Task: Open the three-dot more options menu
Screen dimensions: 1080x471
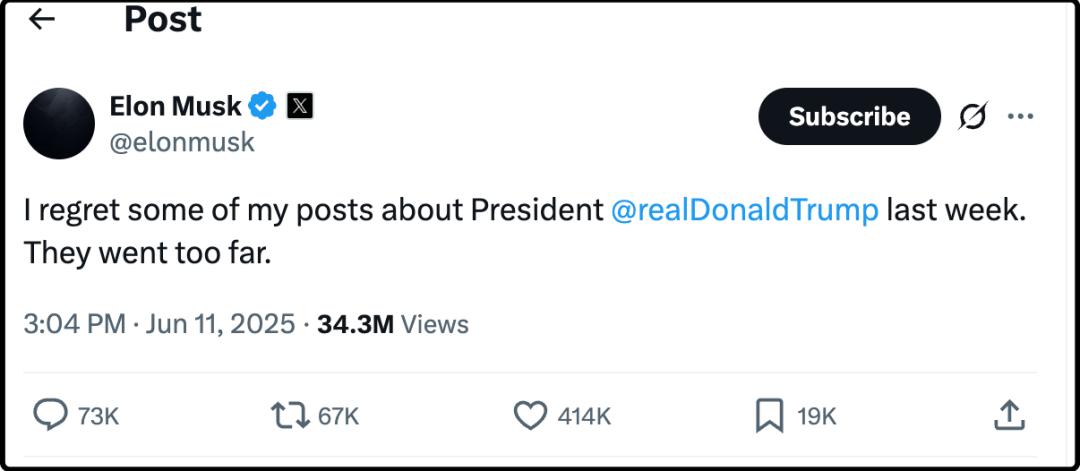Action: click(x=1020, y=117)
